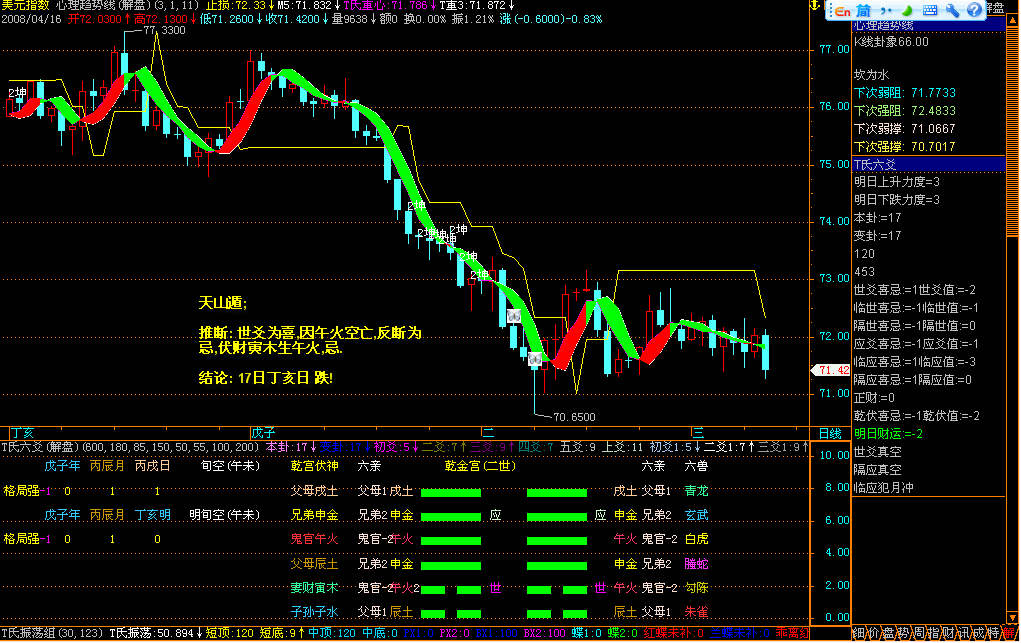The image size is (1021, 643).
Task: Click the red 鬼官午火 entry
Action: [x=315, y=539]
